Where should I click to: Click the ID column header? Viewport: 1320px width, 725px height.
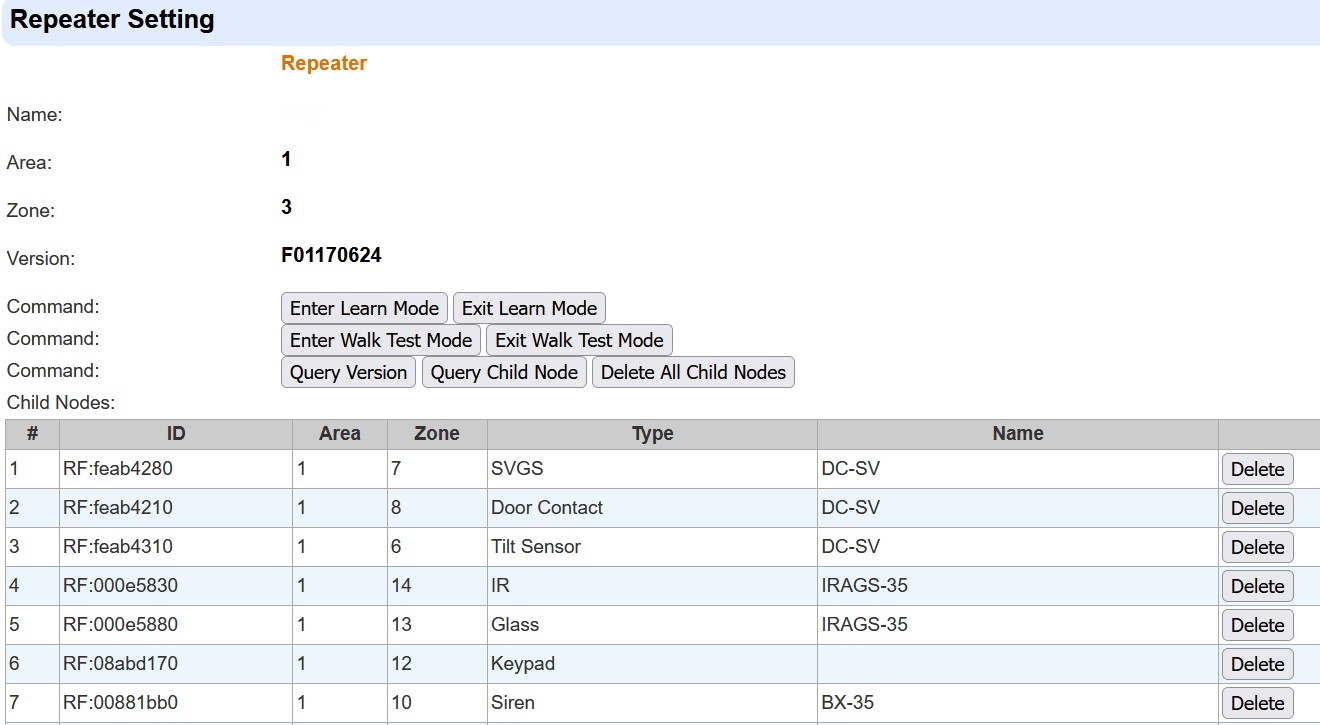pos(176,434)
